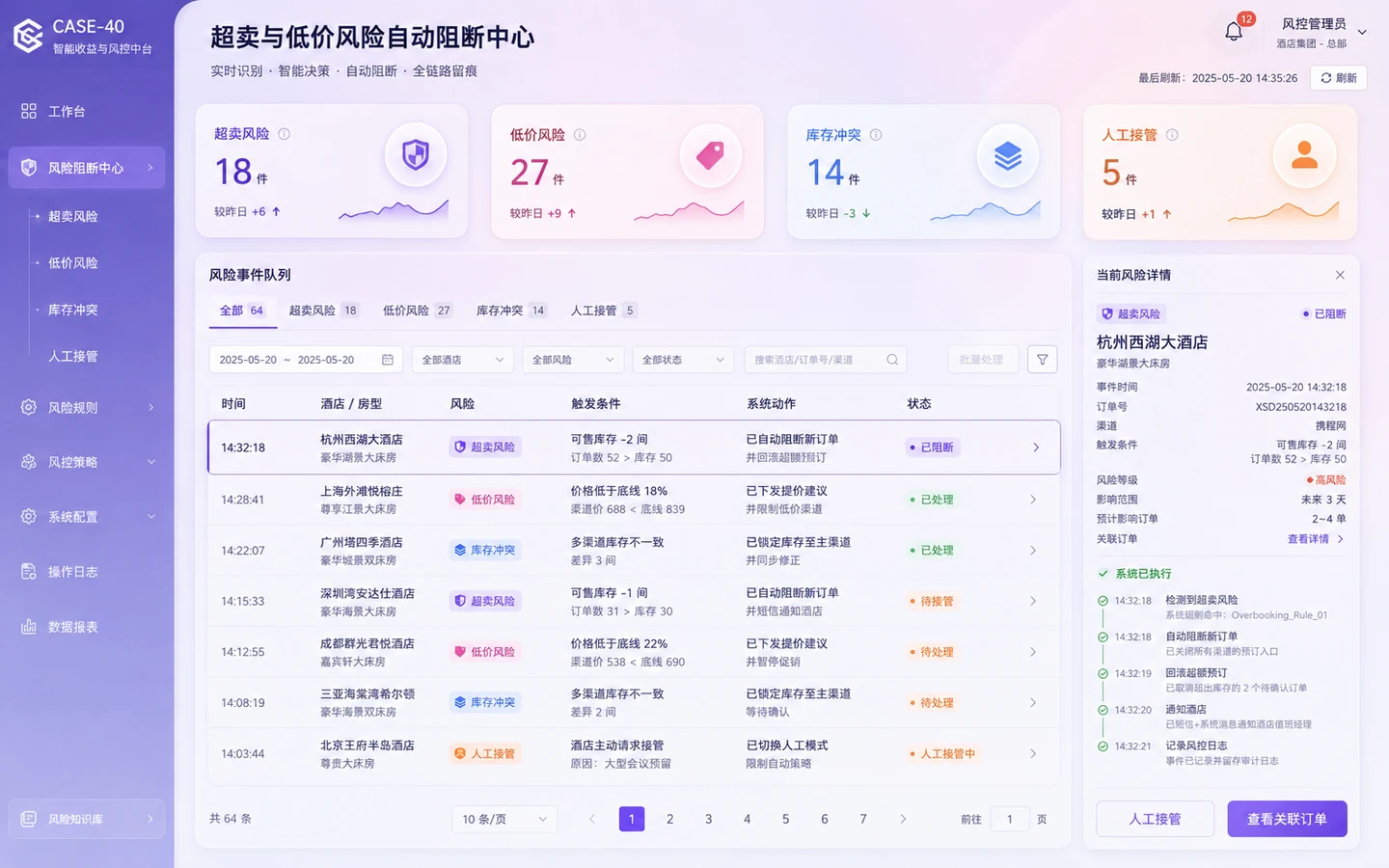Screen dimensions: 1389x868
Task: Close the 当前风险详情 panel
Action: [1340, 275]
